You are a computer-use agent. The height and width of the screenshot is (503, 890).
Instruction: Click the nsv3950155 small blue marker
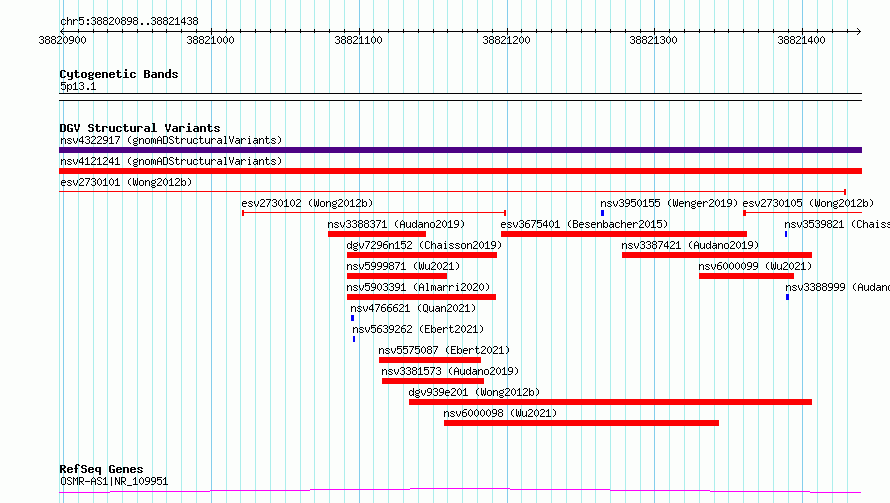[602, 213]
